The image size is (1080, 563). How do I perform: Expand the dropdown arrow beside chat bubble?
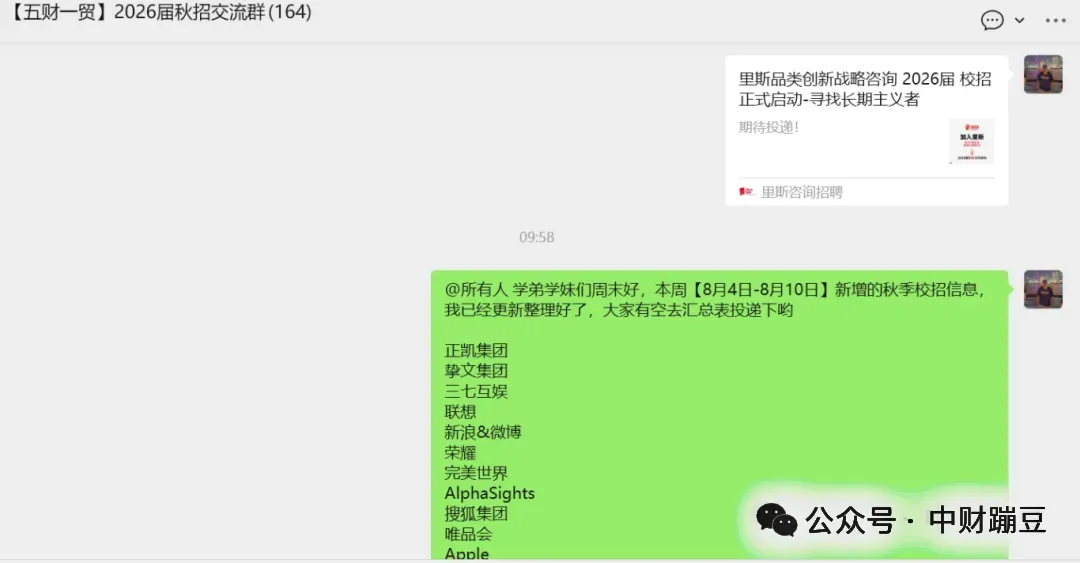[1019, 21]
